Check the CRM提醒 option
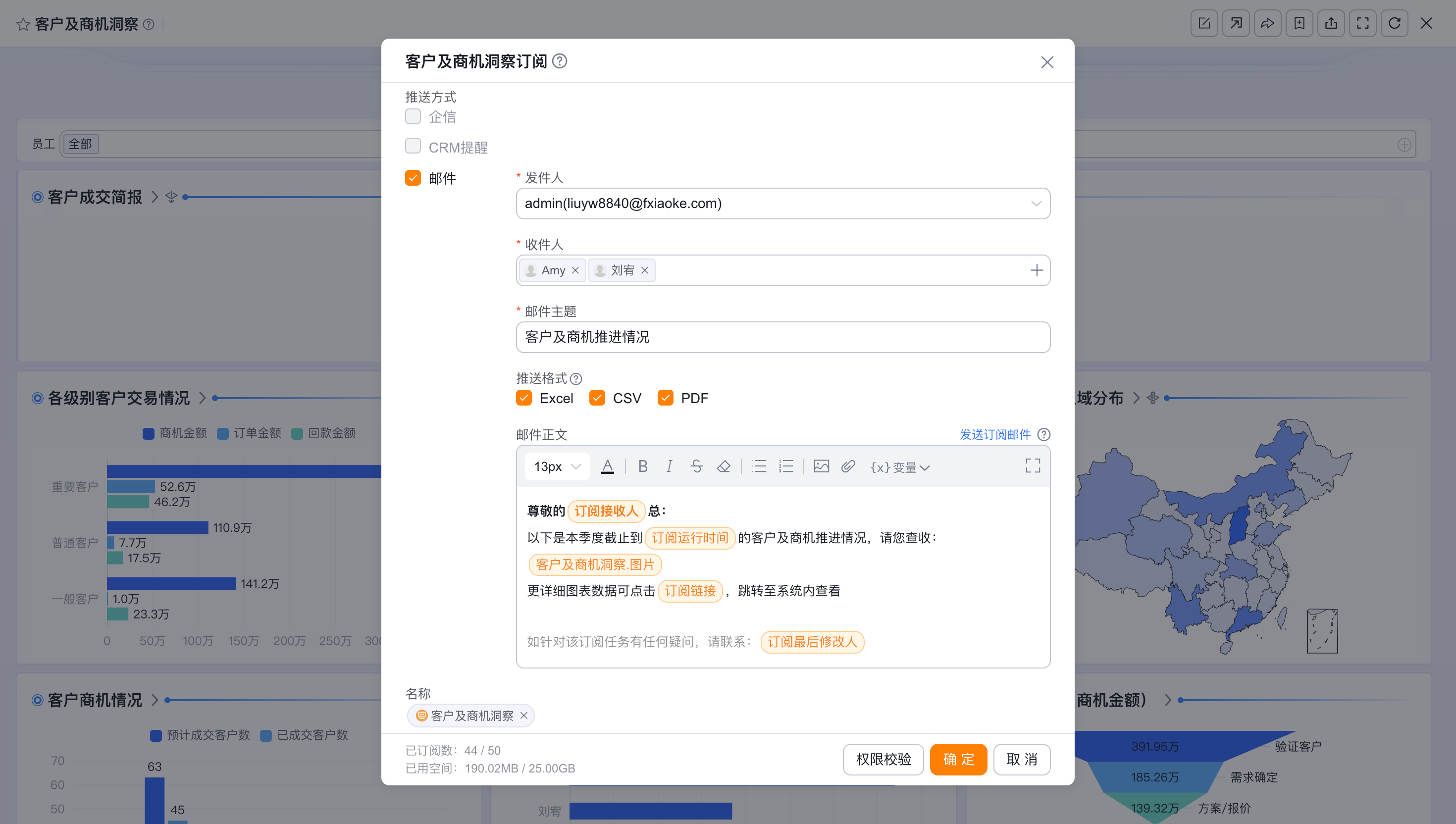The height and width of the screenshot is (824, 1456). click(413, 146)
